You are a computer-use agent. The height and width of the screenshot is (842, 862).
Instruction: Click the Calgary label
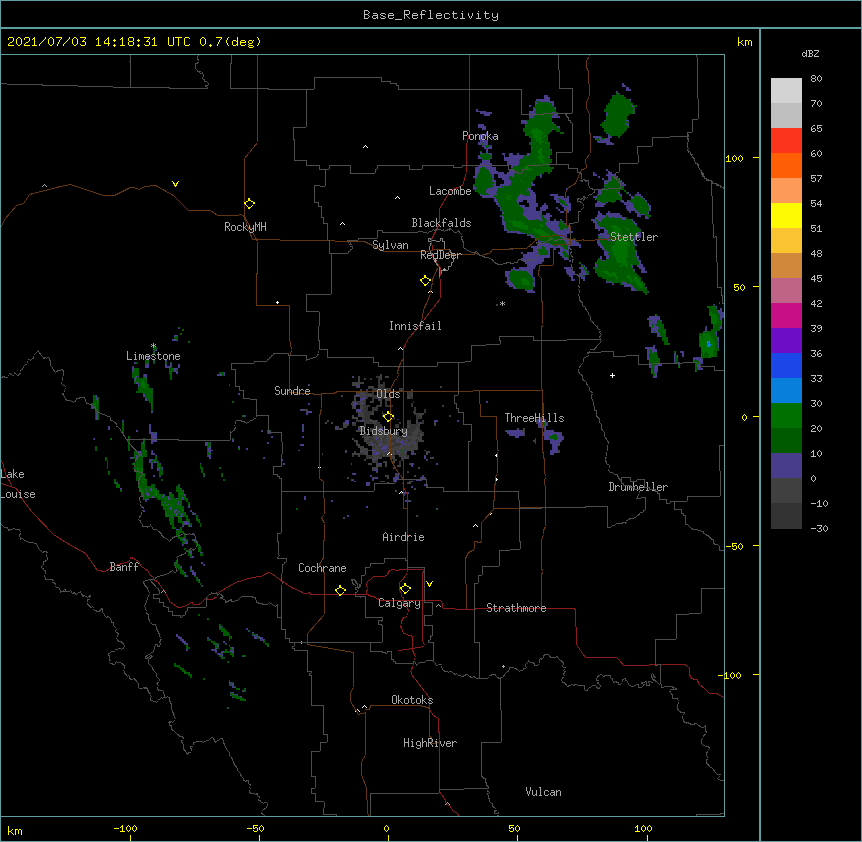(x=399, y=603)
